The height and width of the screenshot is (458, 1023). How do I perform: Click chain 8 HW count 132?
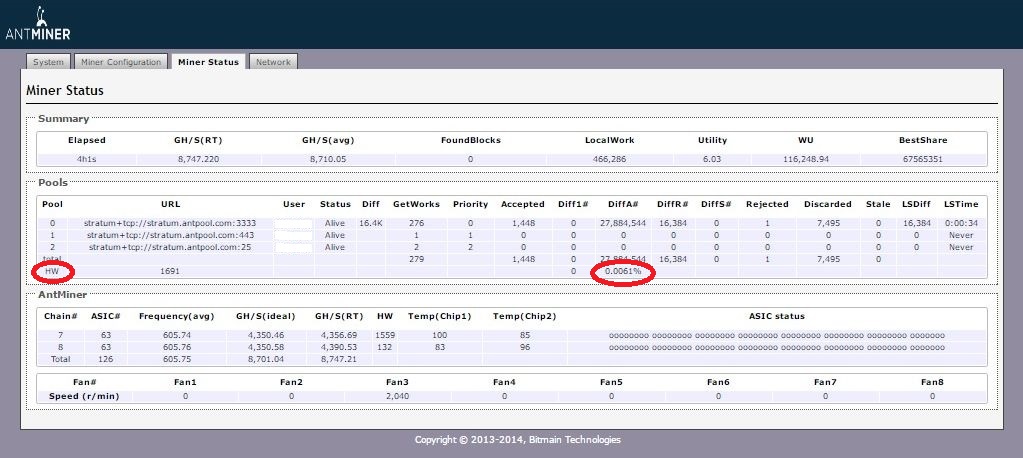[385, 347]
